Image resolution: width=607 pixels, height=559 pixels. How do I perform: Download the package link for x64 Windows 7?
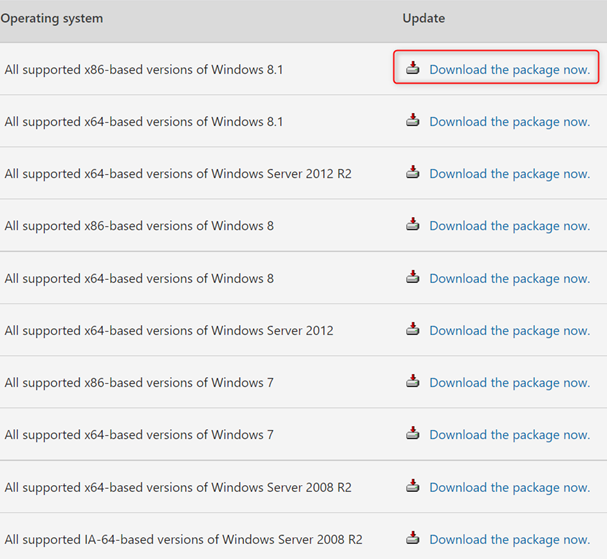[x=509, y=435]
